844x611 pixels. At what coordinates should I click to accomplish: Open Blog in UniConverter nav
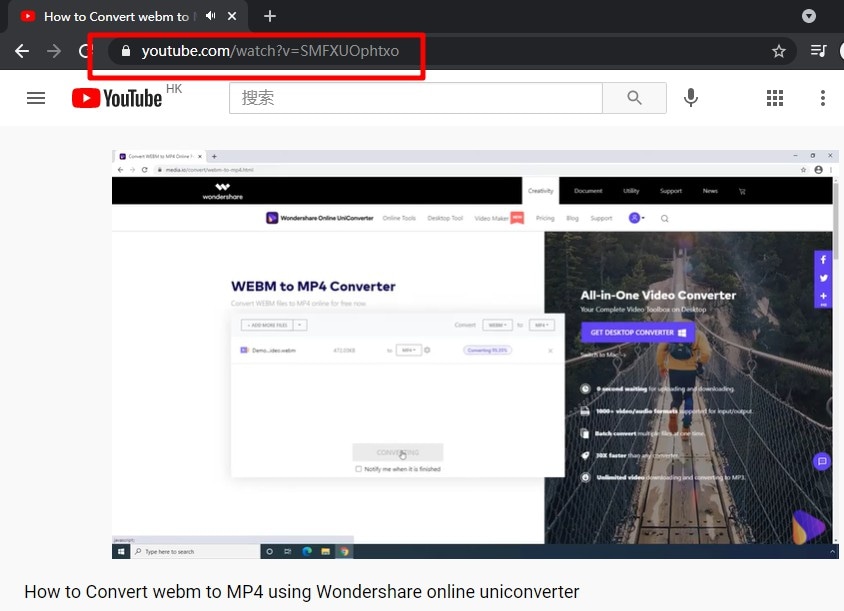(572, 218)
